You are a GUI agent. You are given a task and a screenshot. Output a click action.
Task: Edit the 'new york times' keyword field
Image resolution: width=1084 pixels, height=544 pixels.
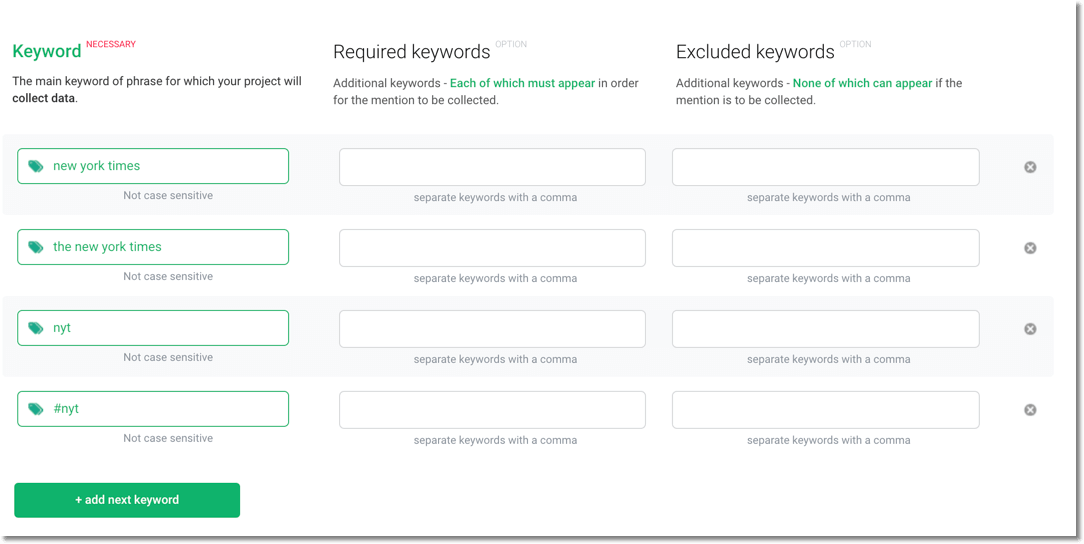click(153, 166)
